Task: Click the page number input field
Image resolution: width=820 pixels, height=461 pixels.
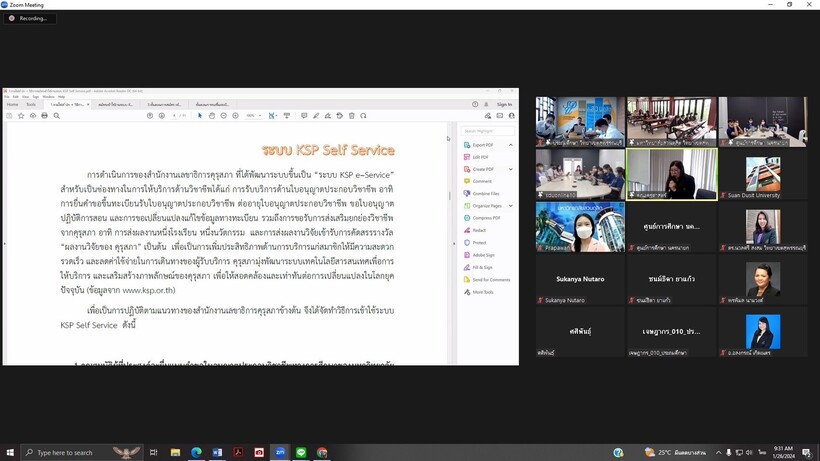Action: point(174,116)
